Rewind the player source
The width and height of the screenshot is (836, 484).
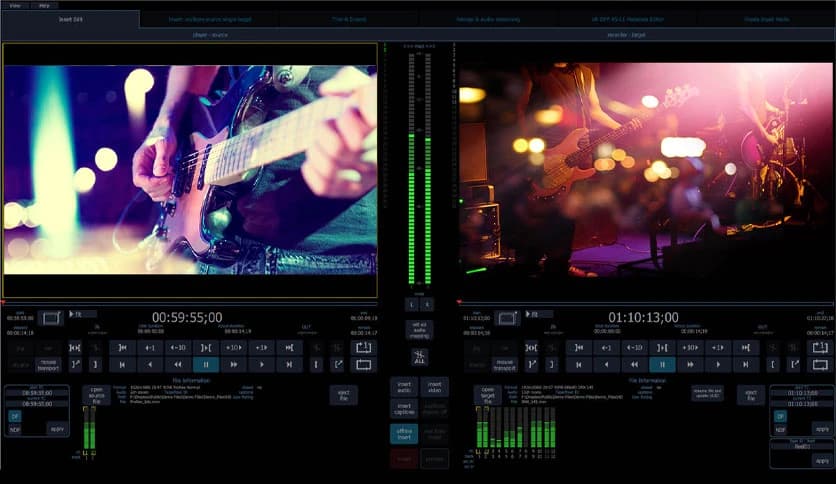pos(178,365)
